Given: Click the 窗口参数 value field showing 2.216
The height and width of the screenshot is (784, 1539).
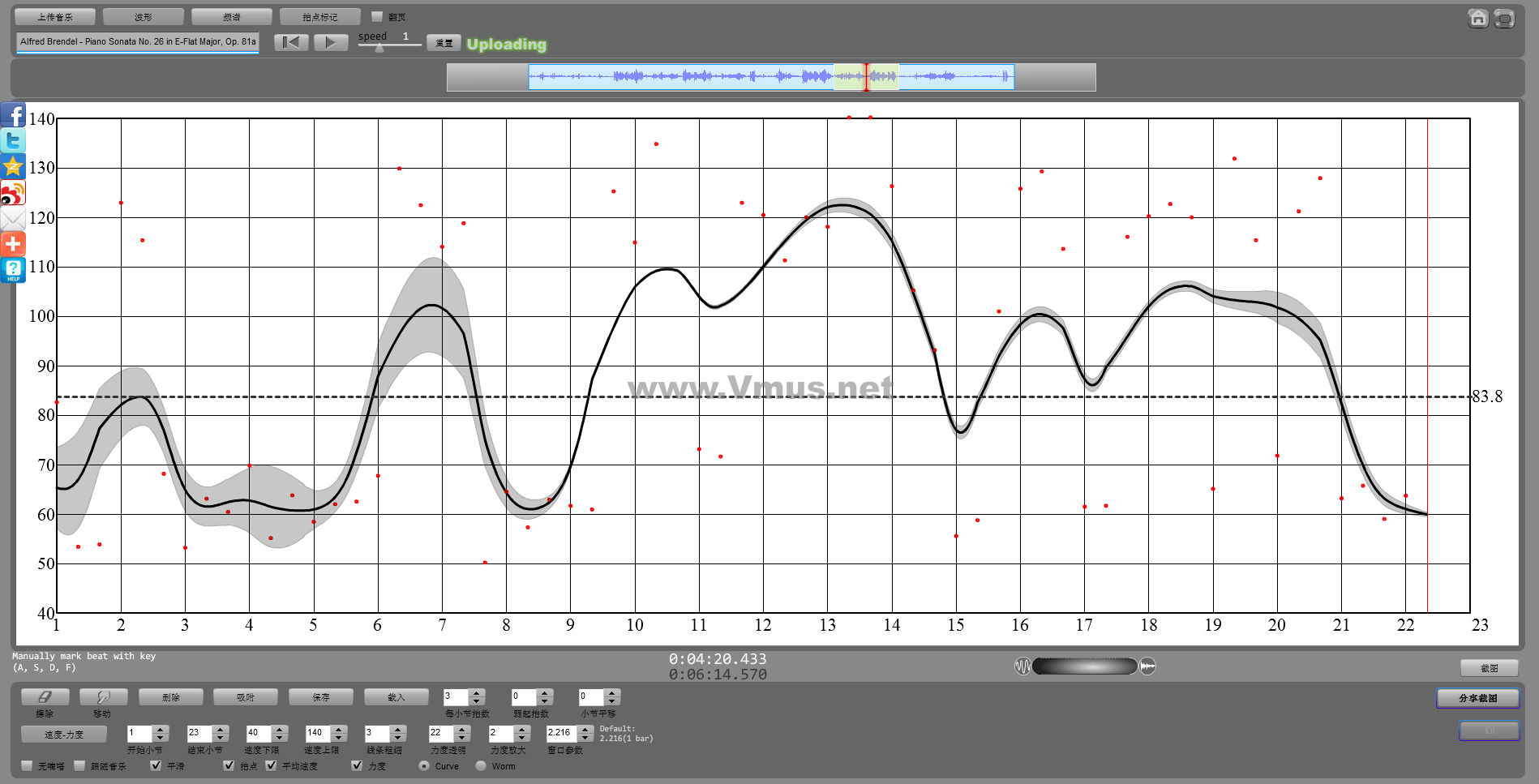Looking at the screenshot, I should click(x=562, y=733).
